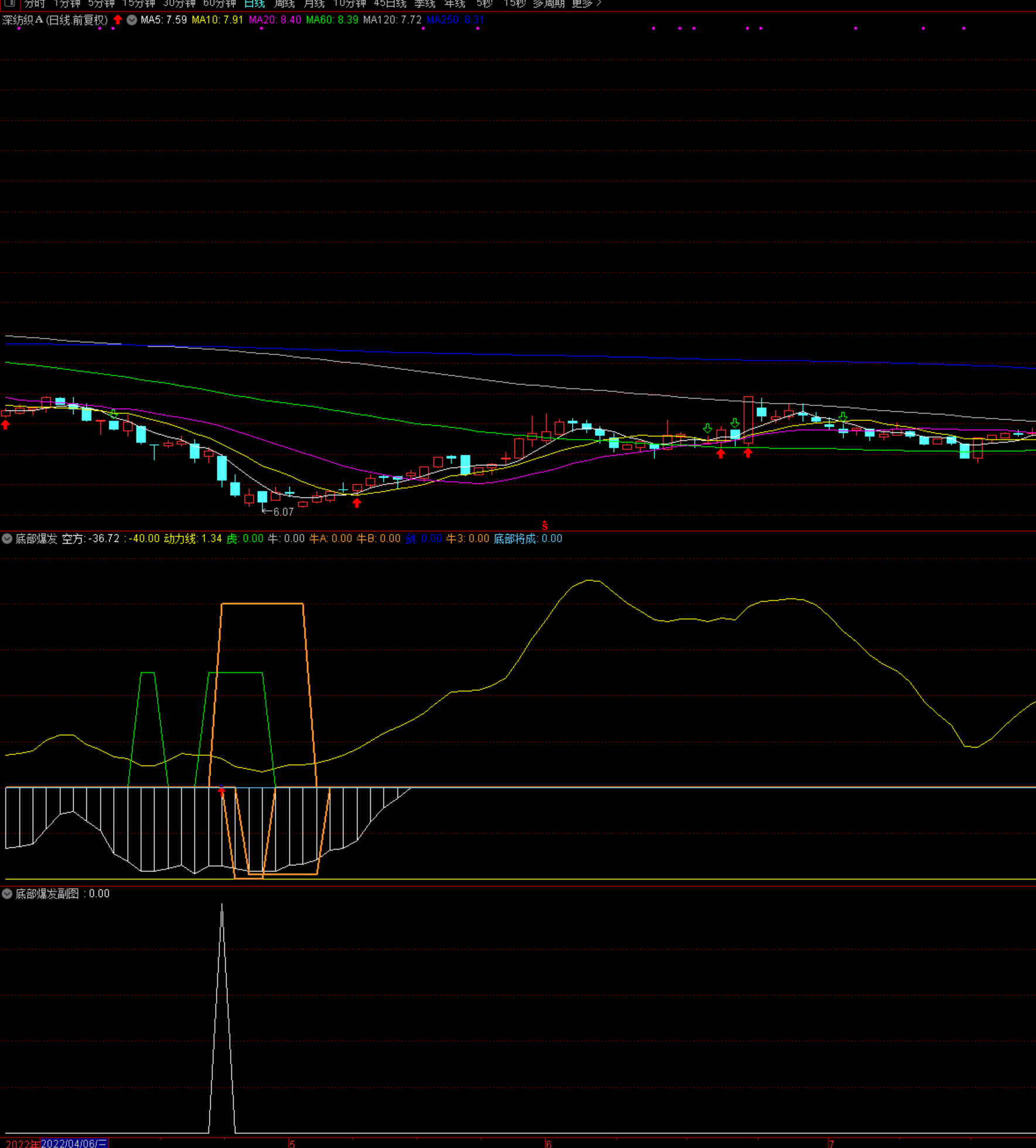The image size is (1036, 1148).
Task: Click the red buy arrow right of 6.07 label
Action: click(x=357, y=503)
